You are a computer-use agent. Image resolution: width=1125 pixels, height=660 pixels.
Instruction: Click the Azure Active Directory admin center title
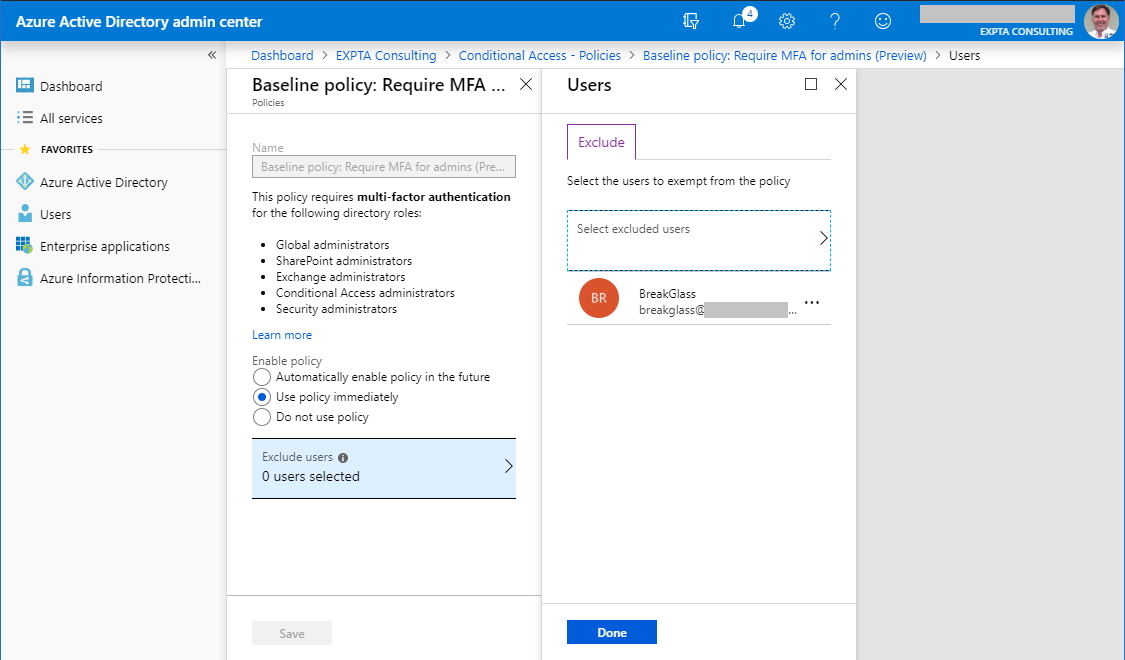139,22
